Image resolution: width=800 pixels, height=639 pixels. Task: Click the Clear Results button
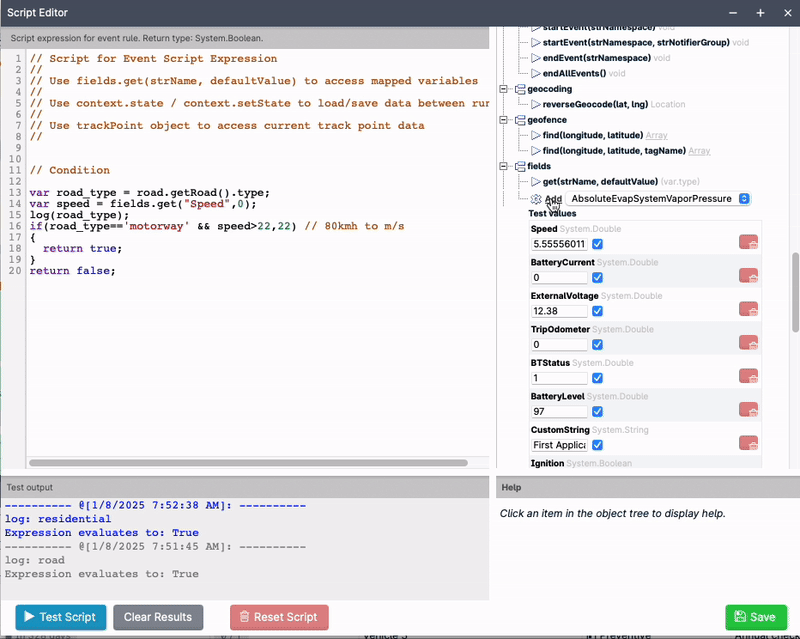[x=158, y=617]
